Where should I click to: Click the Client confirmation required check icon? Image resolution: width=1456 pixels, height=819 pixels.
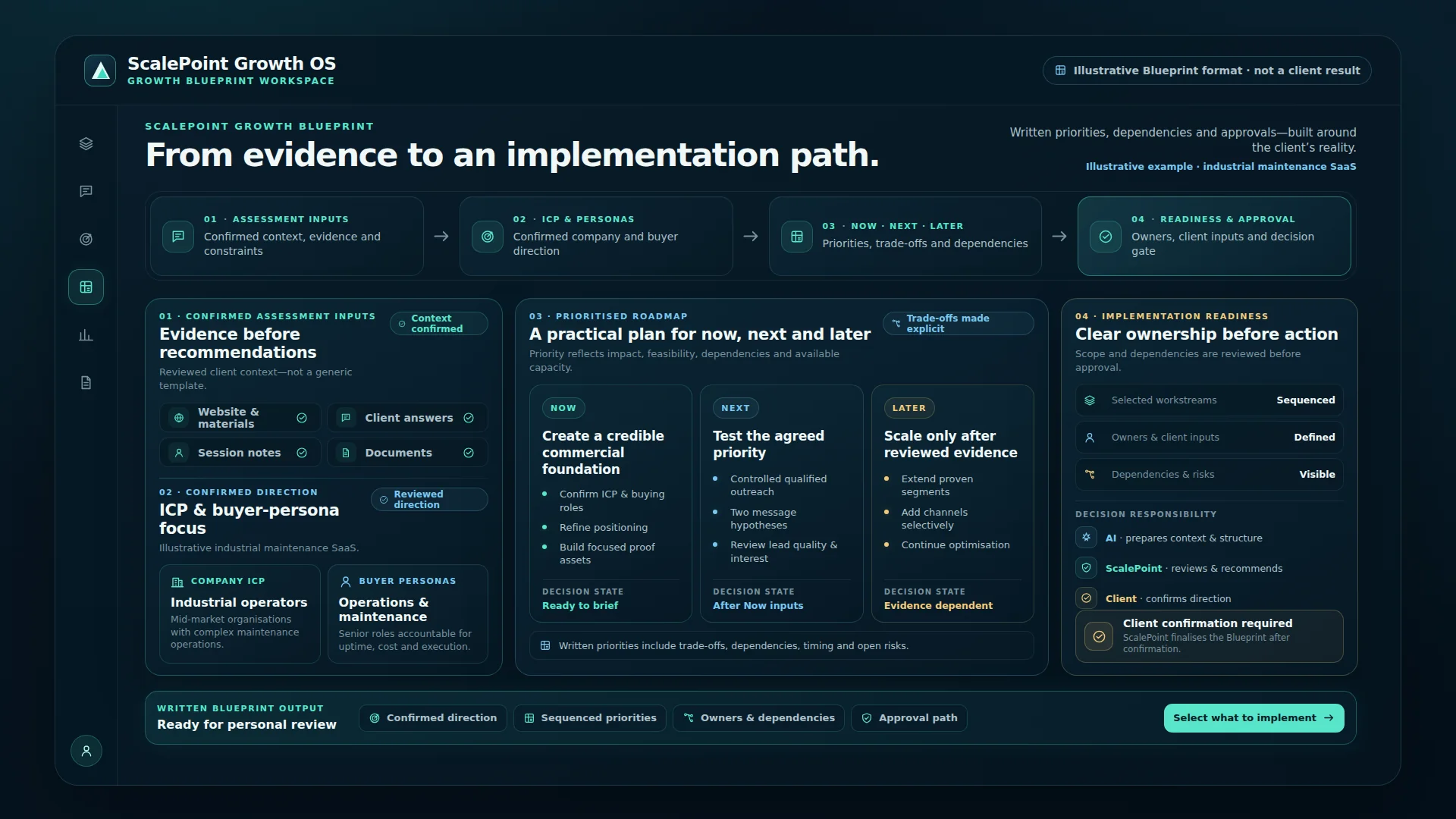coord(1099,636)
